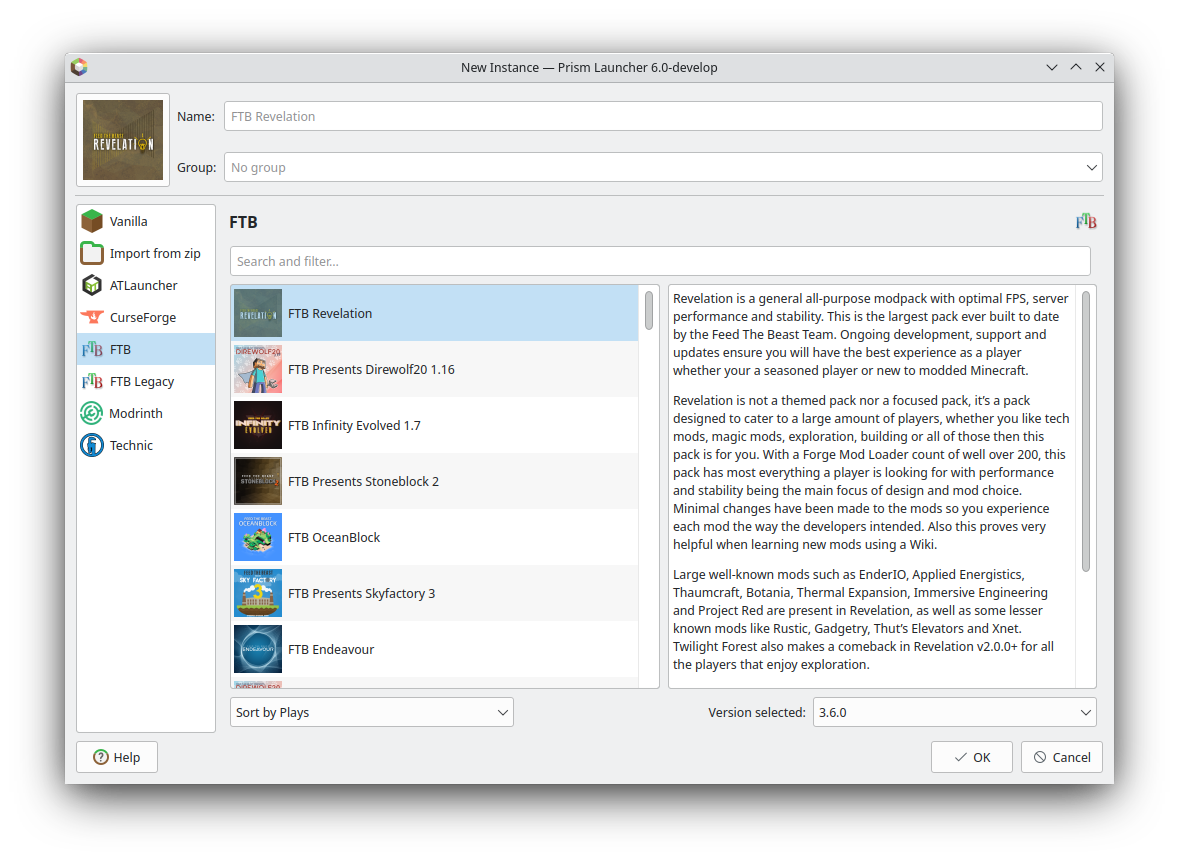Viewport: 1179px width, 861px height.
Task: Select the Modrinth logo icon
Action: click(92, 413)
